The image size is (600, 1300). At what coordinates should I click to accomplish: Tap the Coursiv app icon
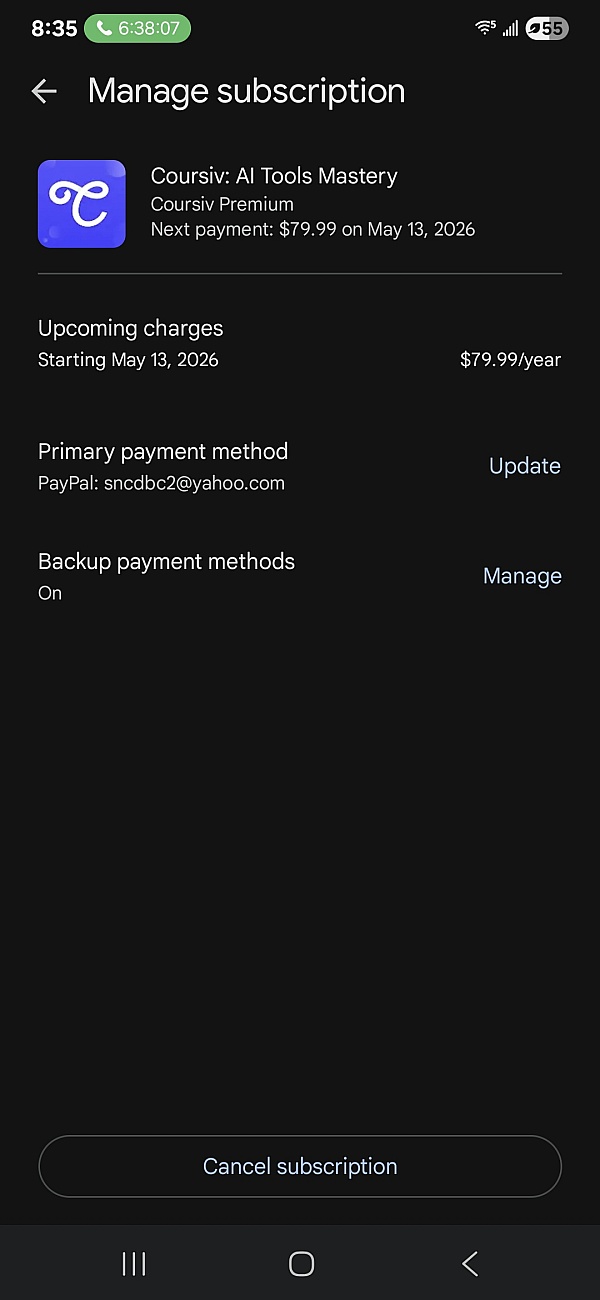82,204
